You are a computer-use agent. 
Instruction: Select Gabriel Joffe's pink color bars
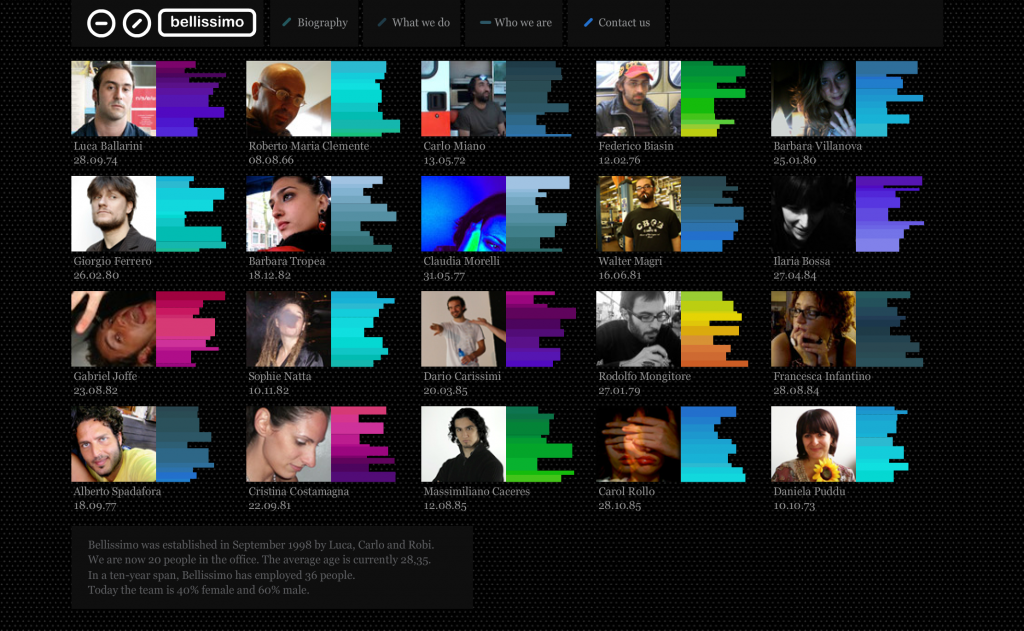pos(188,329)
